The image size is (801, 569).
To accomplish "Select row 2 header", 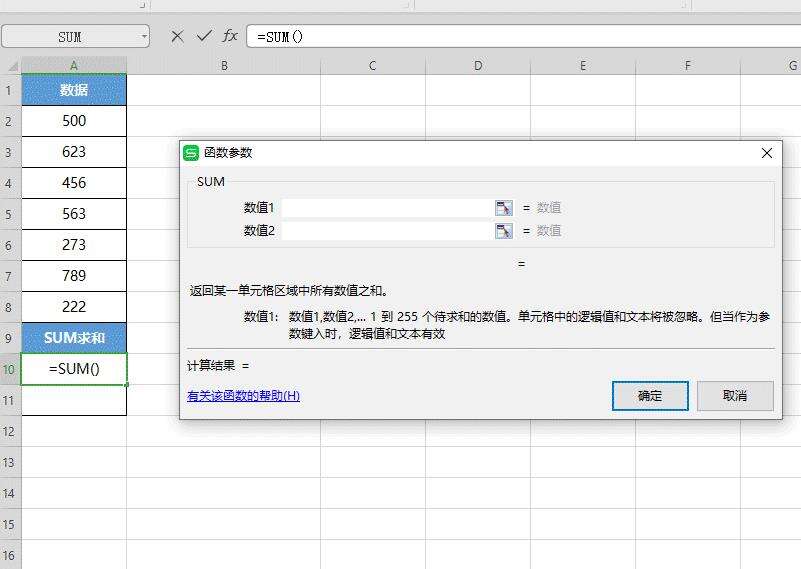I will point(10,122).
